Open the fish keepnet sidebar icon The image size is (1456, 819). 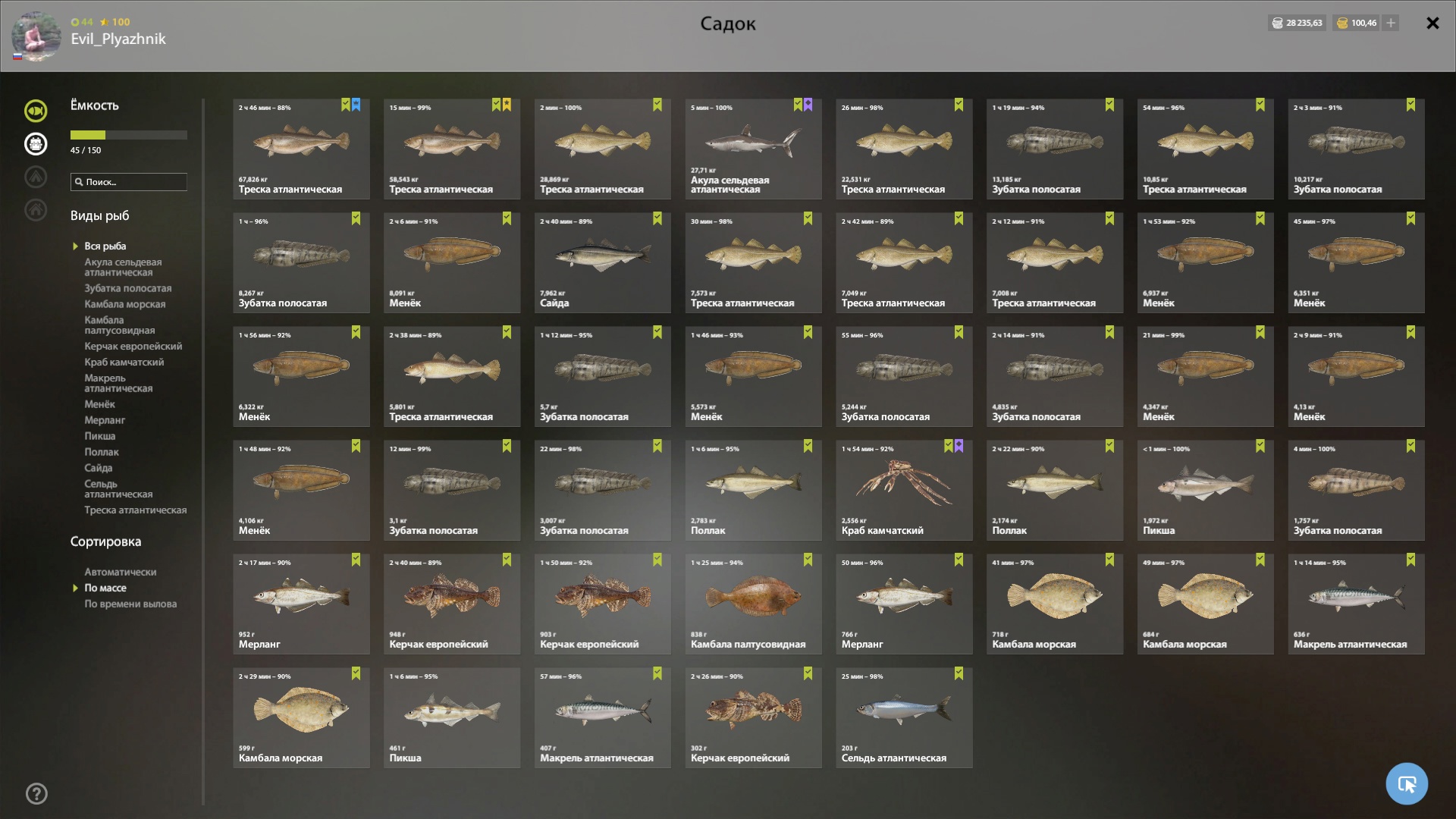(x=36, y=111)
